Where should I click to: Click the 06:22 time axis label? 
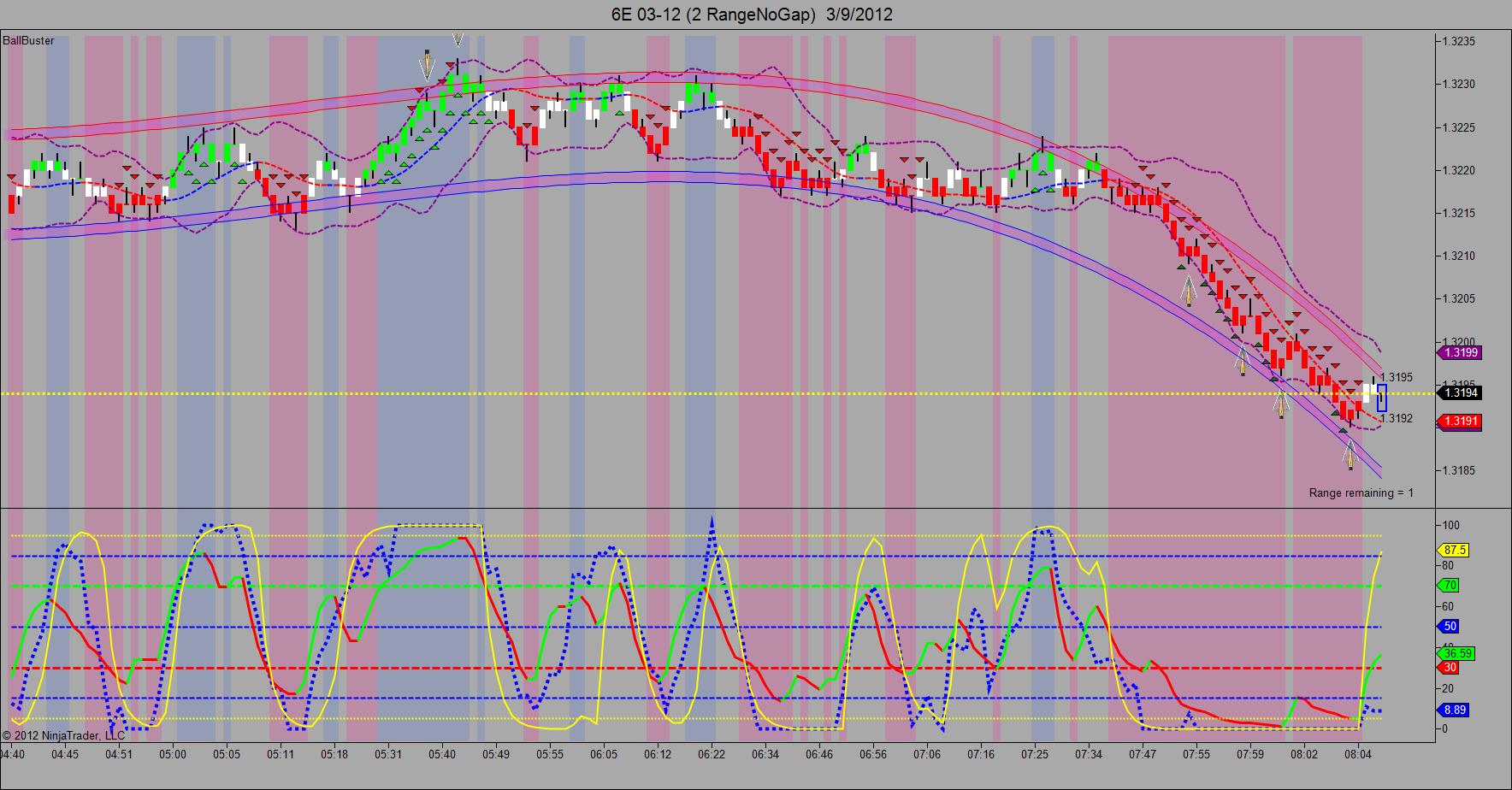point(712,754)
